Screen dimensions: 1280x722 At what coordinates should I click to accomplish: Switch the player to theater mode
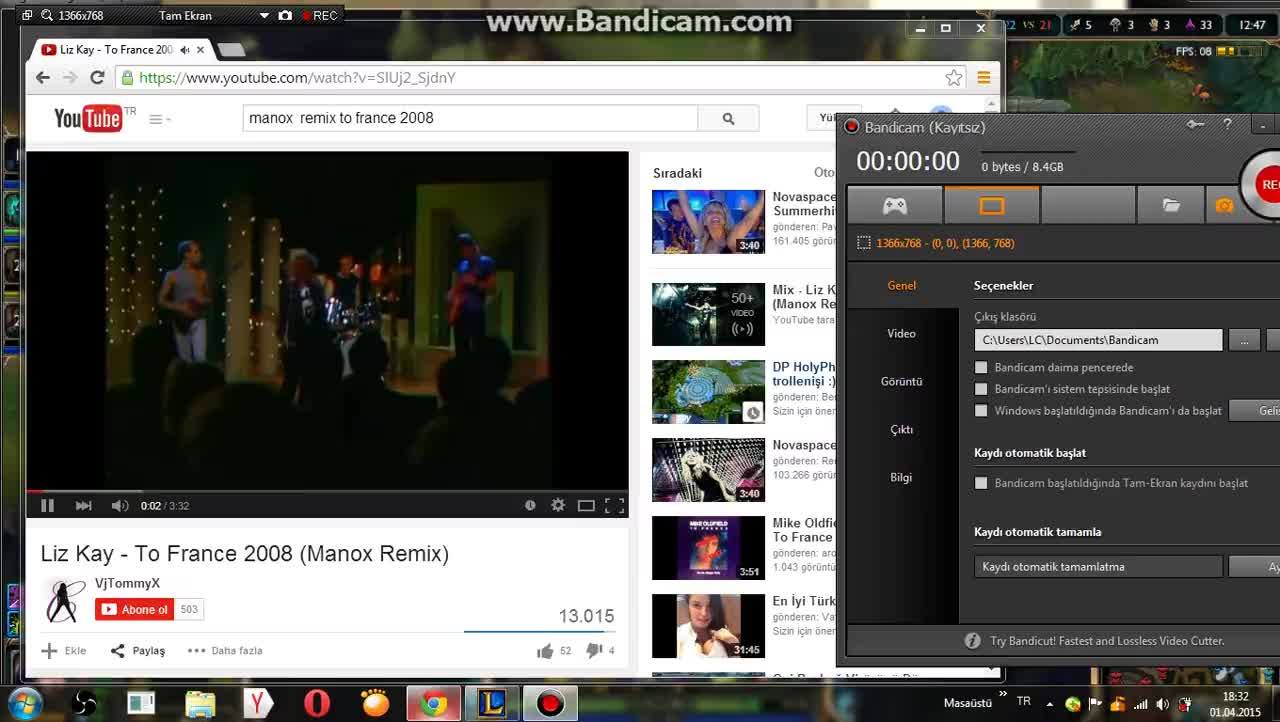coord(586,506)
